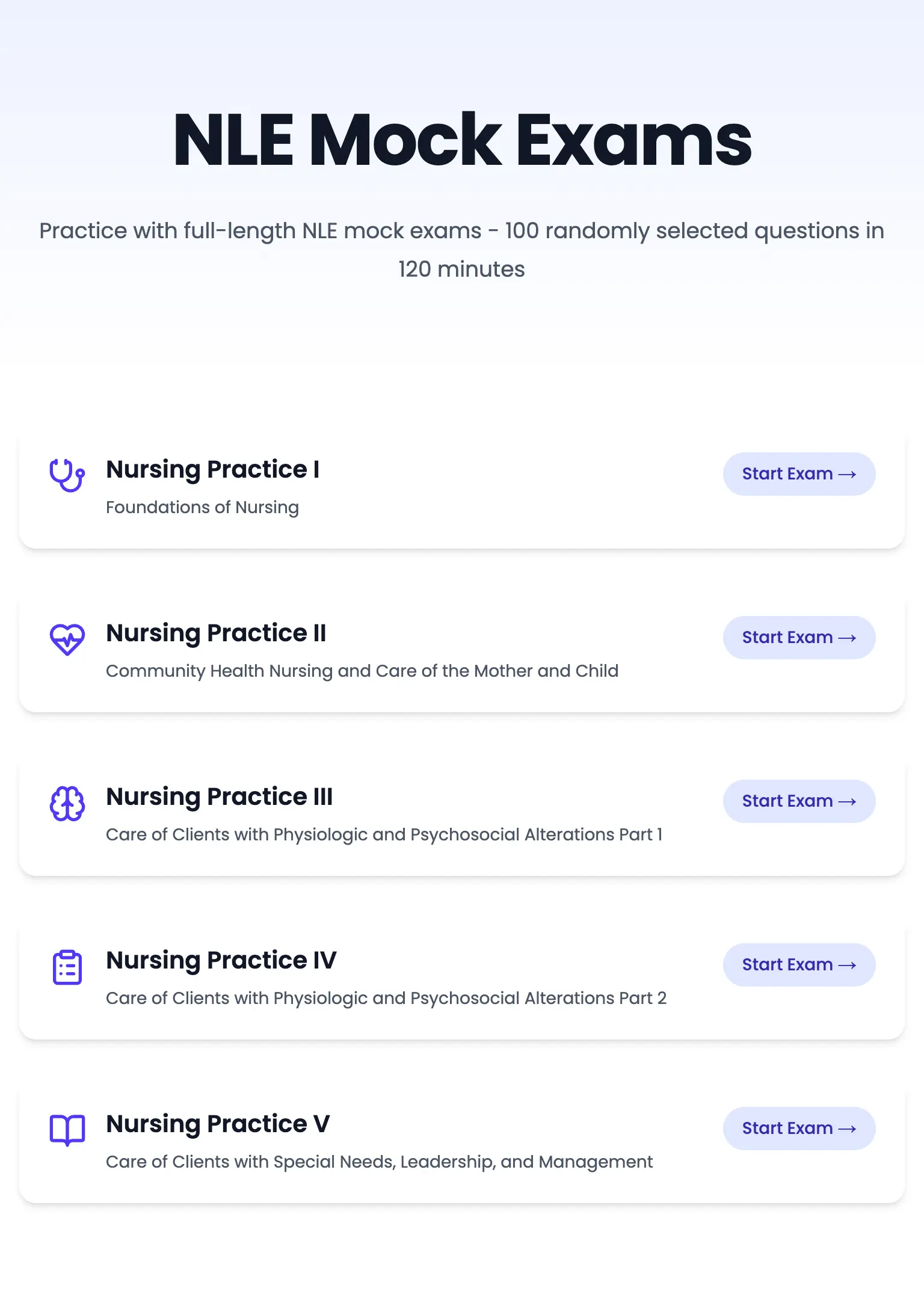This screenshot has width=924, height=1303.
Task: Click the NLE Mock Exams page title
Action: coord(462,141)
